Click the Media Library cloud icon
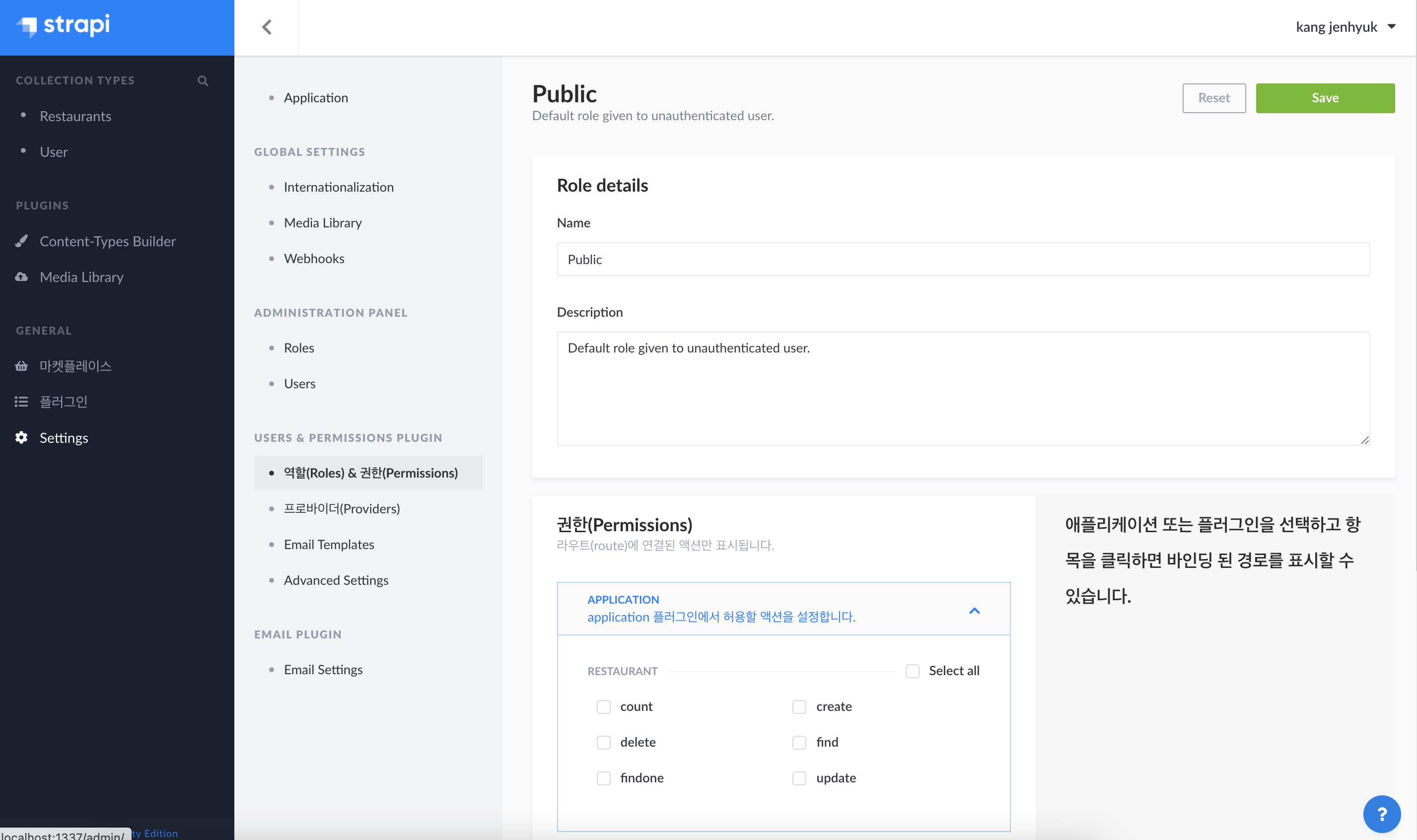The width and height of the screenshot is (1417, 840). (21, 277)
